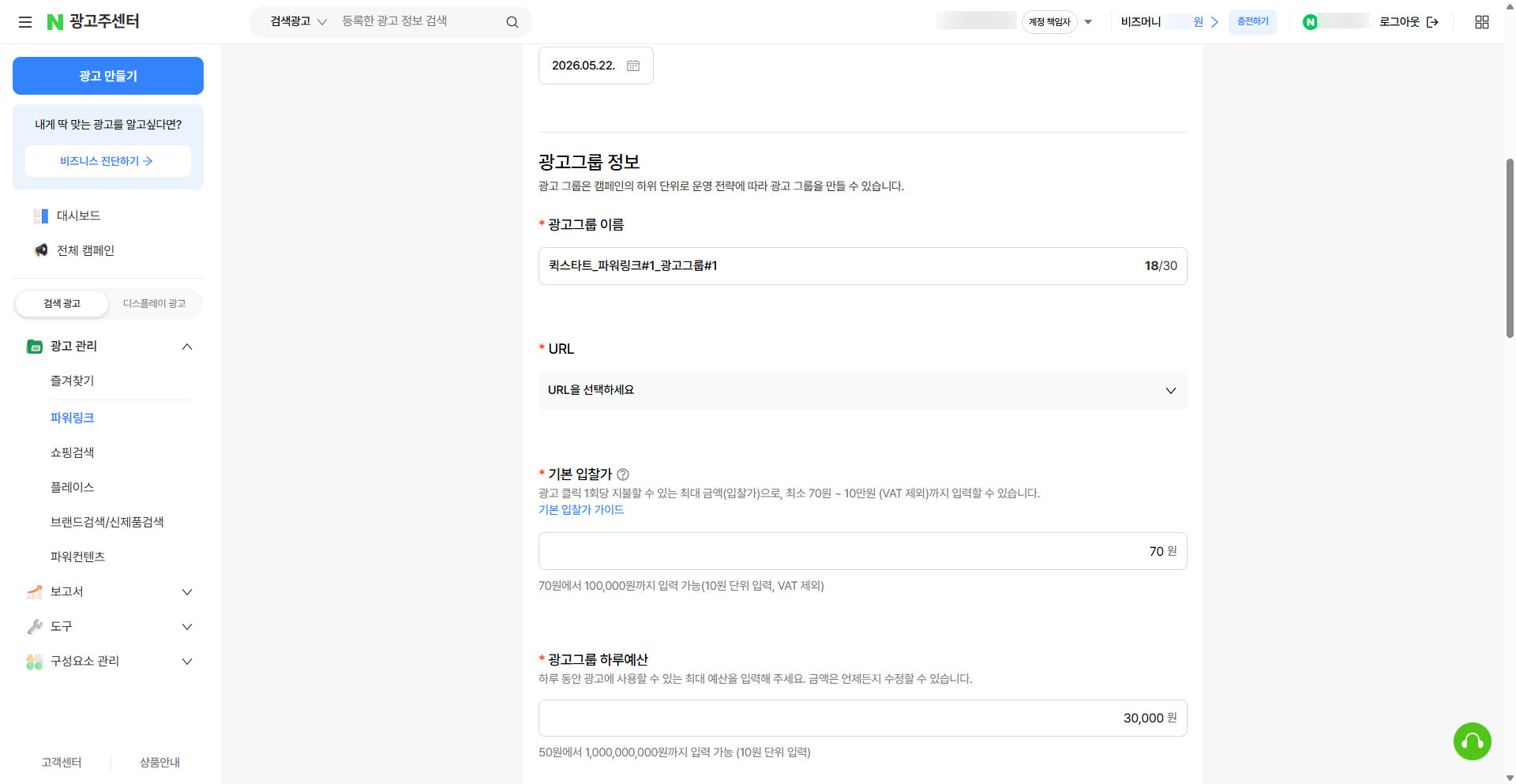Image resolution: width=1516 pixels, height=784 pixels.
Task: Click the 충전하기 button
Action: pos(1252,22)
